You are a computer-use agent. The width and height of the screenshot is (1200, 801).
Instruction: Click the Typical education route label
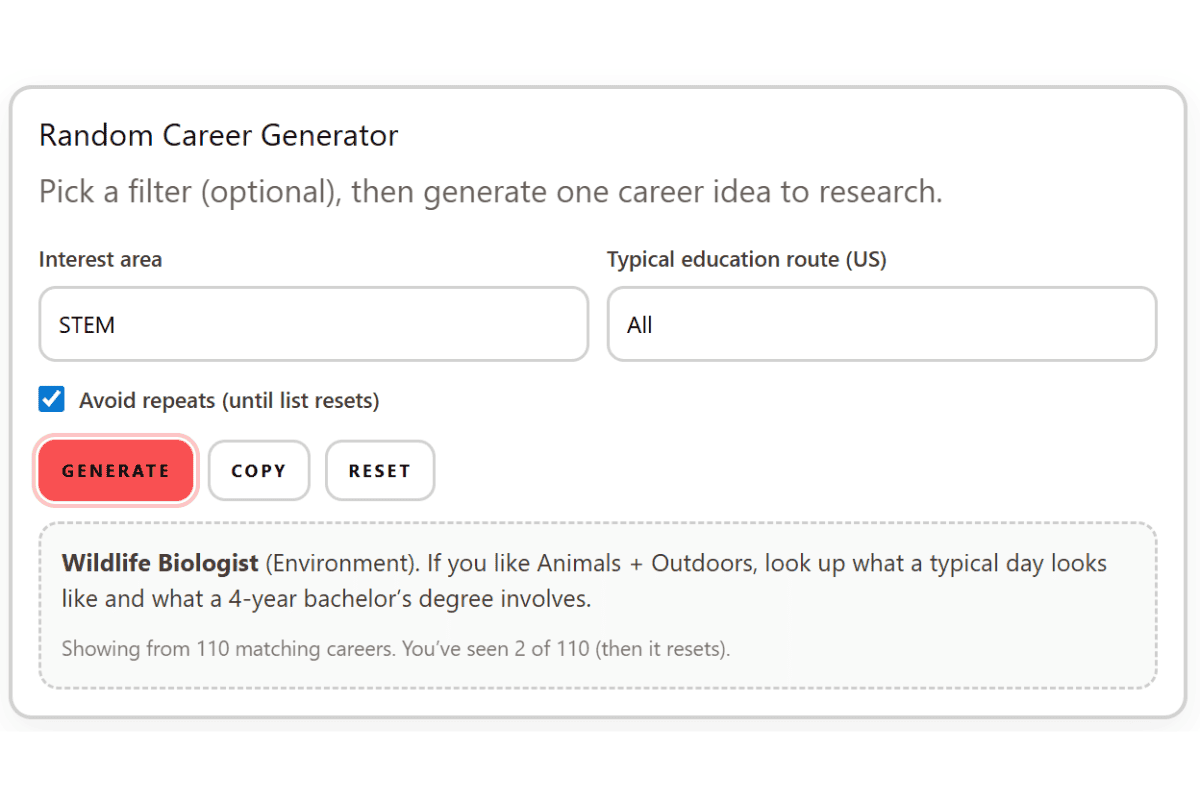pyautogui.click(x=746, y=259)
